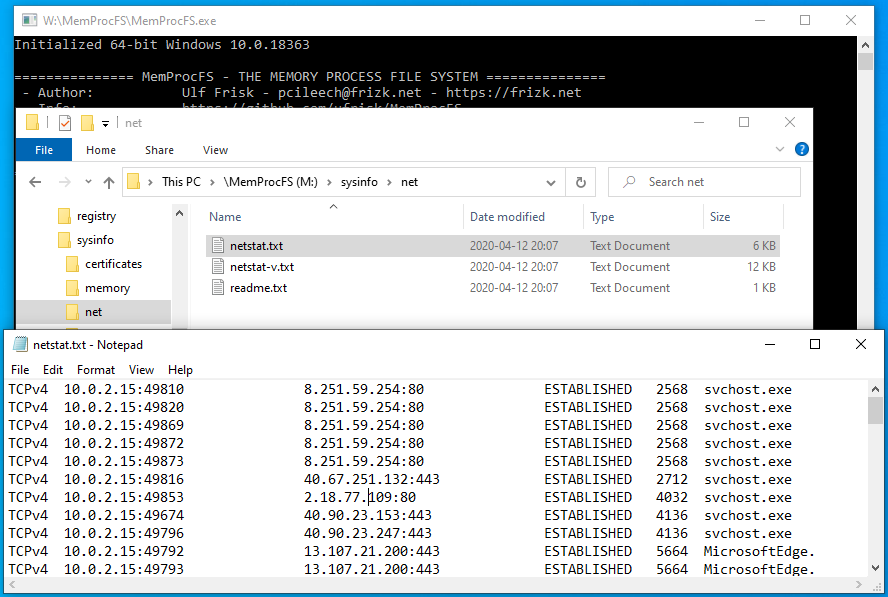The image size is (888, 597).
Task: Open the View ribbon tab in Explorer
Action: 215,150
